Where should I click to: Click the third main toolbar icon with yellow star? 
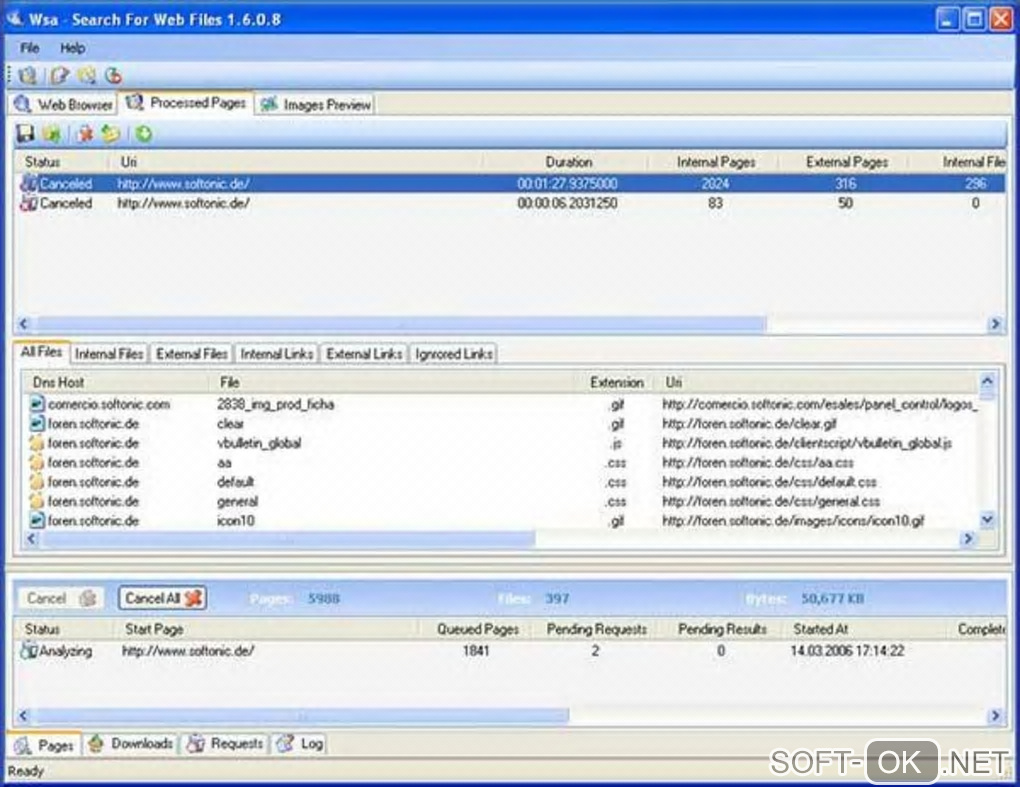87,75
